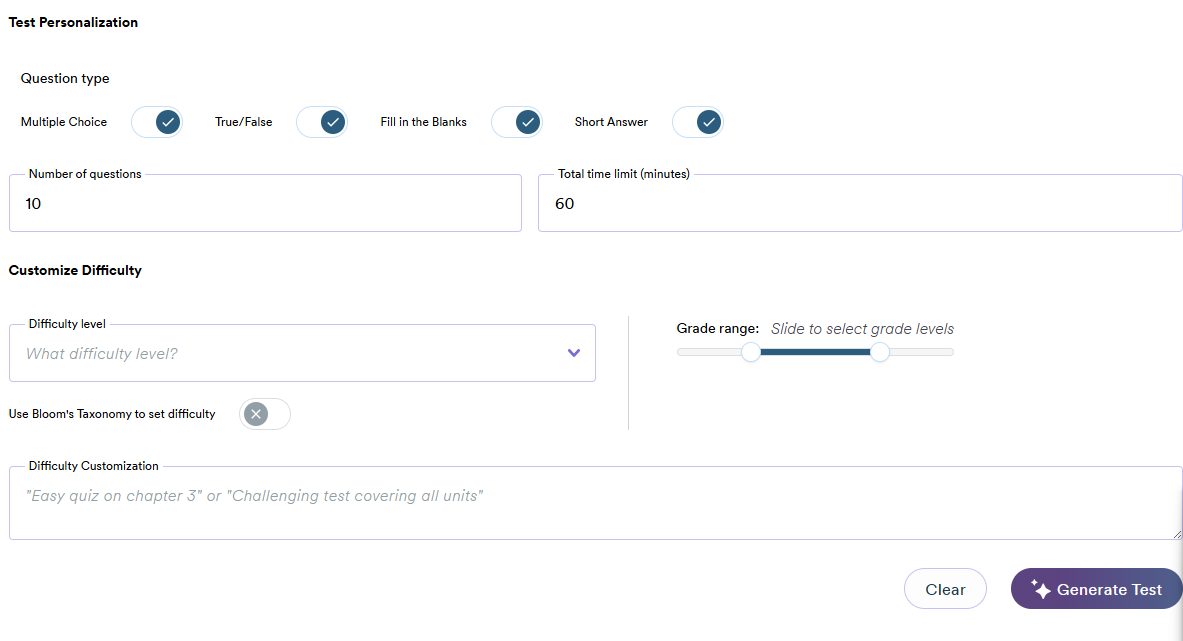Click the Use Bloom's Taxonomy label text
1183x641 pixels.
coord(112,414)
